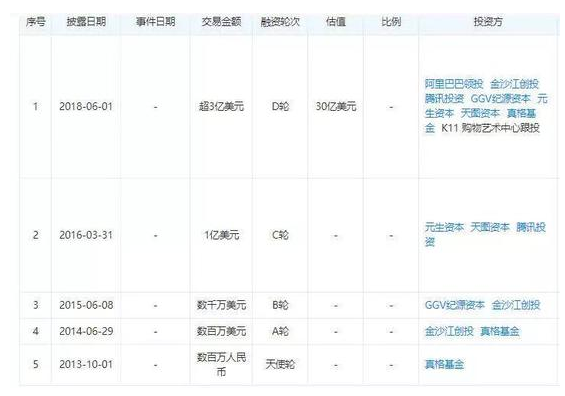Click serial number 4 in the A轮 row
565x396 pixels.
click(35, 331)
